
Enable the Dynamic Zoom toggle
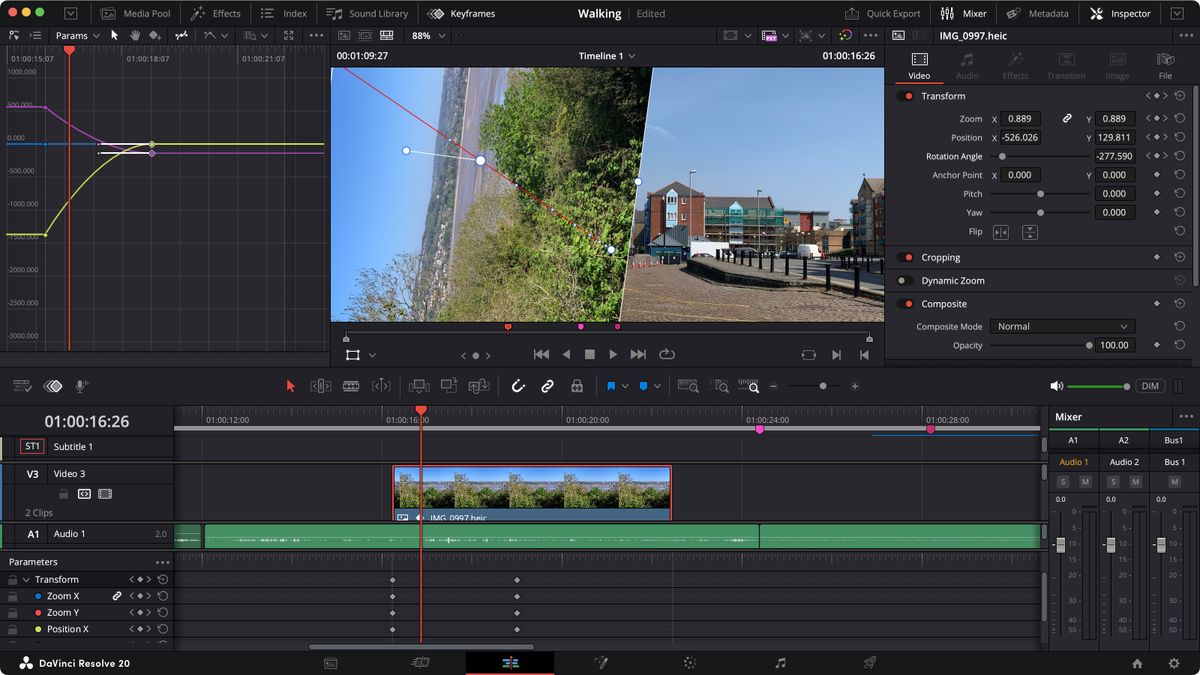tap(905, 281)
